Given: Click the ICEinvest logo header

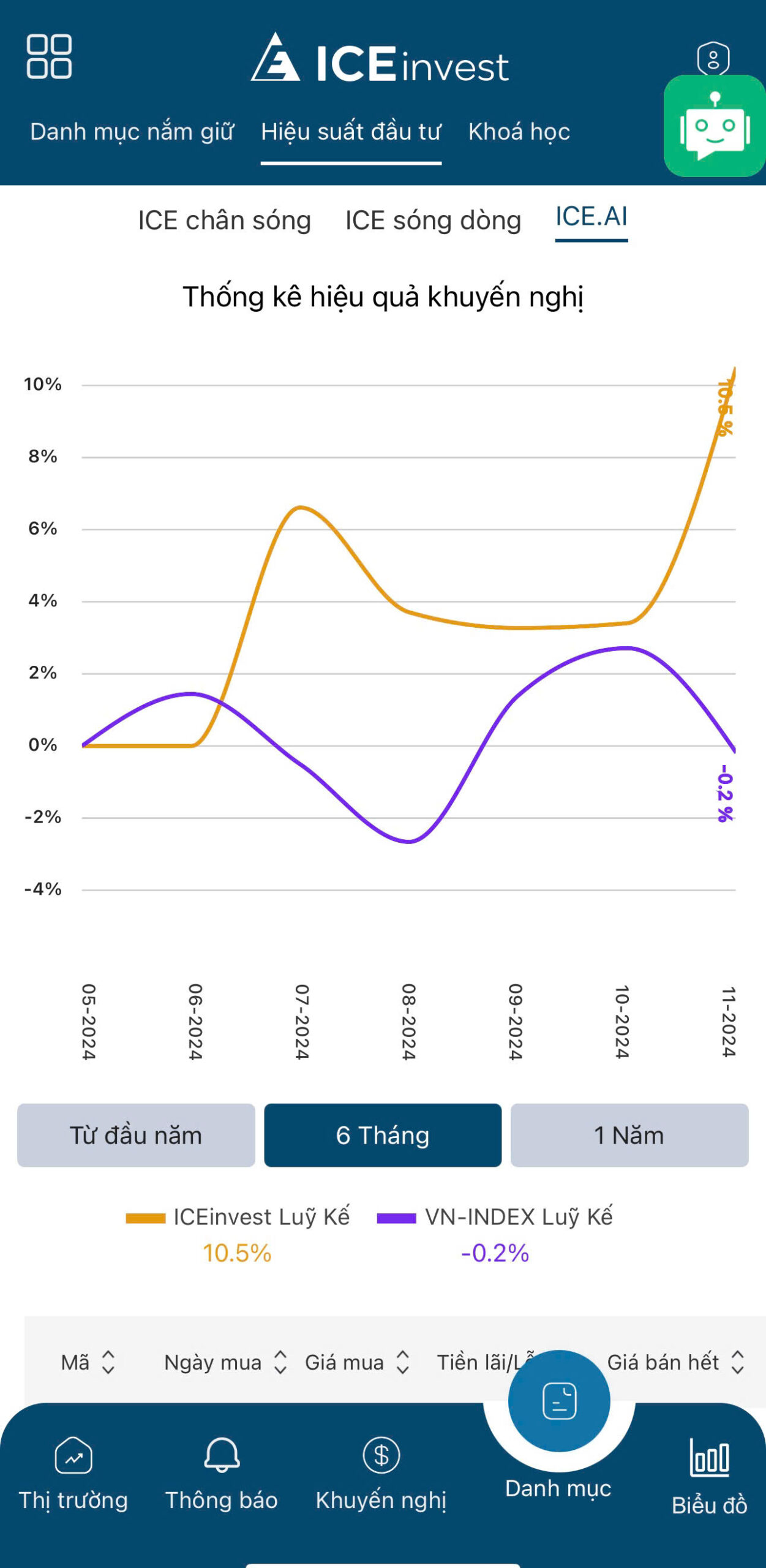Looking at the screenshot, I should [380, 59].
